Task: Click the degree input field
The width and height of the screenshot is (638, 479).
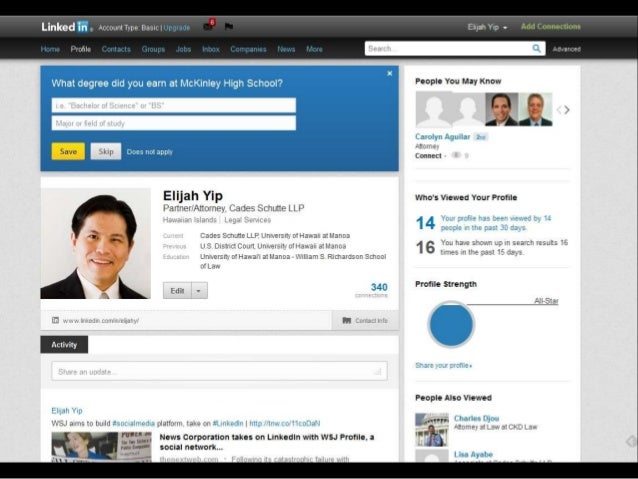Action: click(174, 105)
